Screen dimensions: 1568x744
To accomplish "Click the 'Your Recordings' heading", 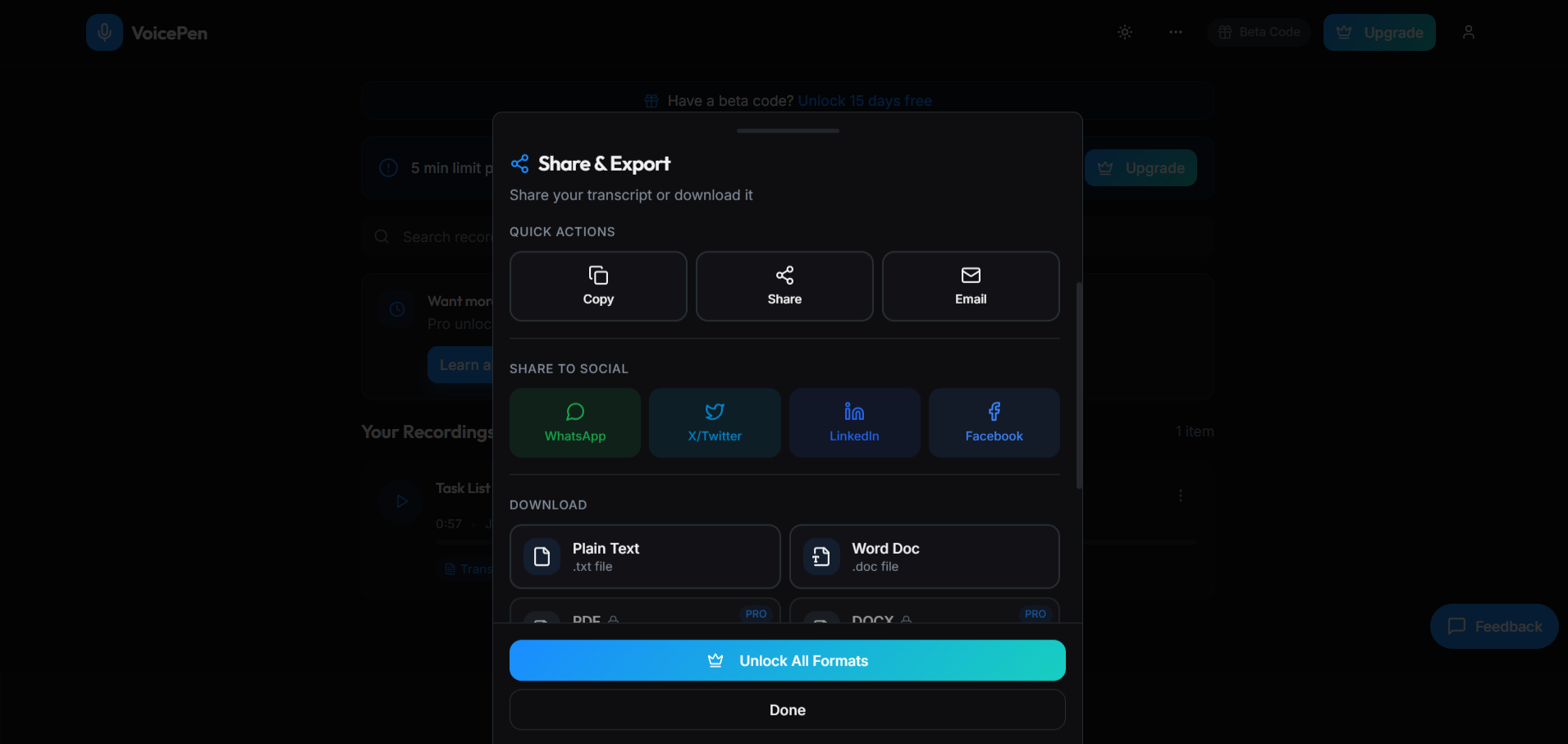I will [x=427, y=432].
